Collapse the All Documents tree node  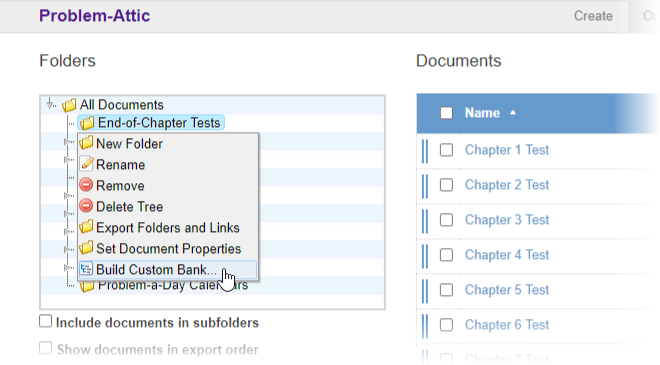(51, 104)
